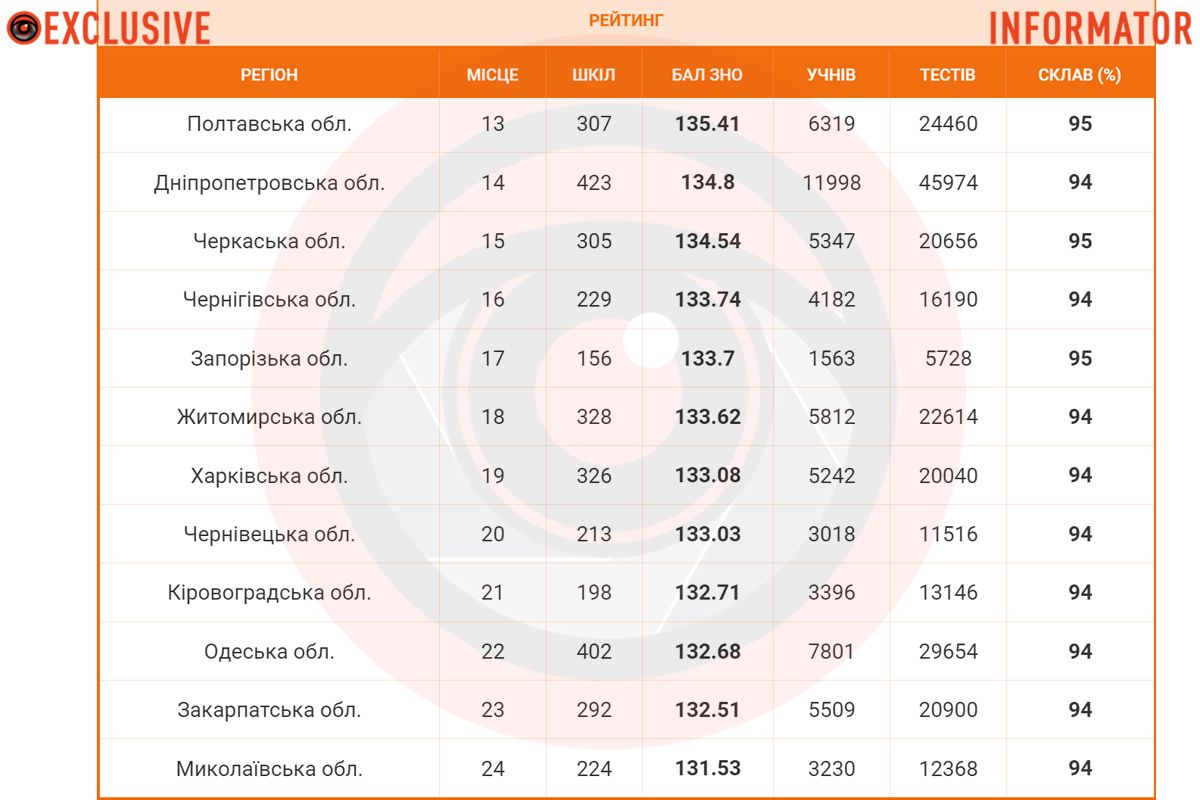Click Одеська обл. score 132.68
Viewport: 1200px width, 800px height.
pos(707,652)
